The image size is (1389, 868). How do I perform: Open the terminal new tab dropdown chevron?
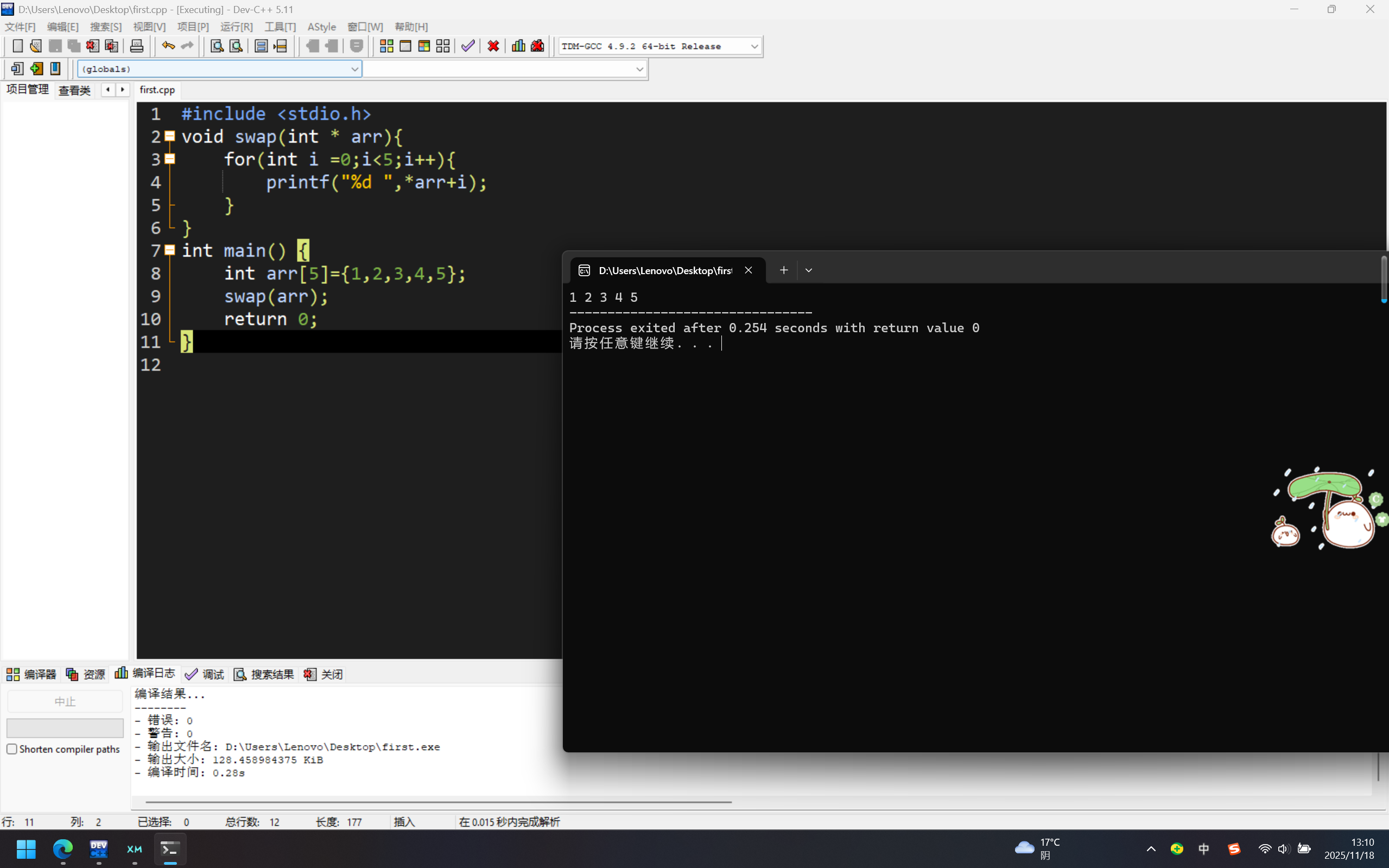pyautogui.click(x=808, y=270)
